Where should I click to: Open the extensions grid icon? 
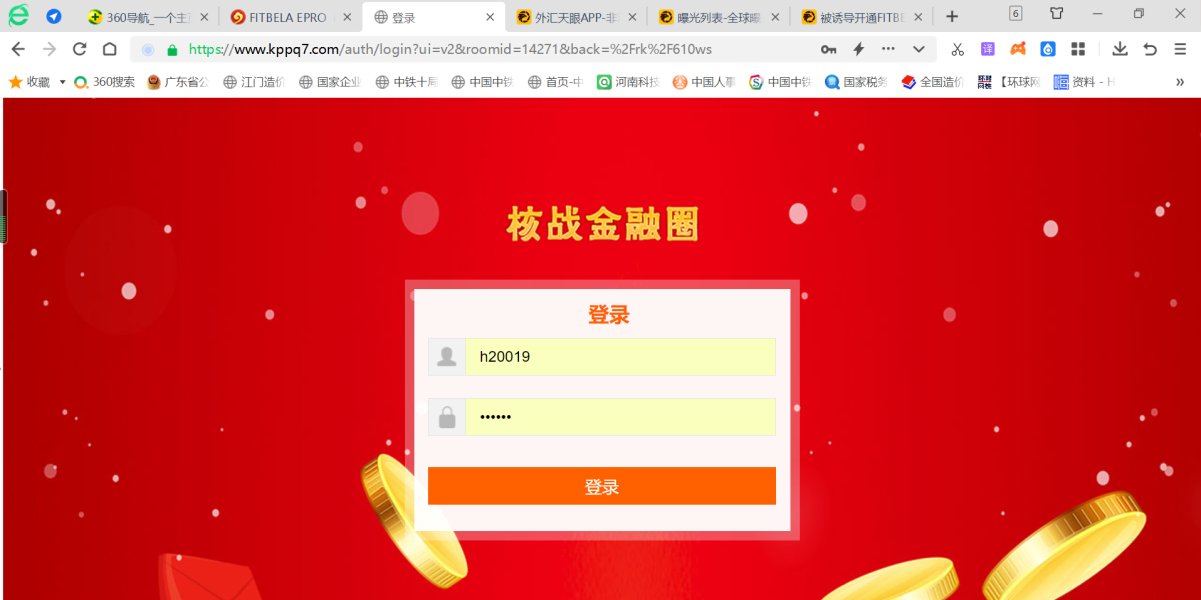click(x=1078, y=49)
